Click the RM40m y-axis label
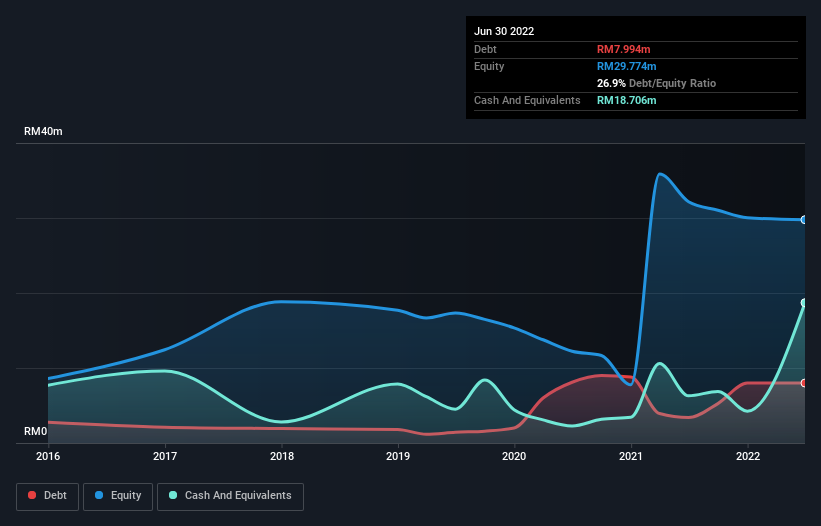Image resolution: width=821 pixels, height=526 pixels. click(43, 131)
